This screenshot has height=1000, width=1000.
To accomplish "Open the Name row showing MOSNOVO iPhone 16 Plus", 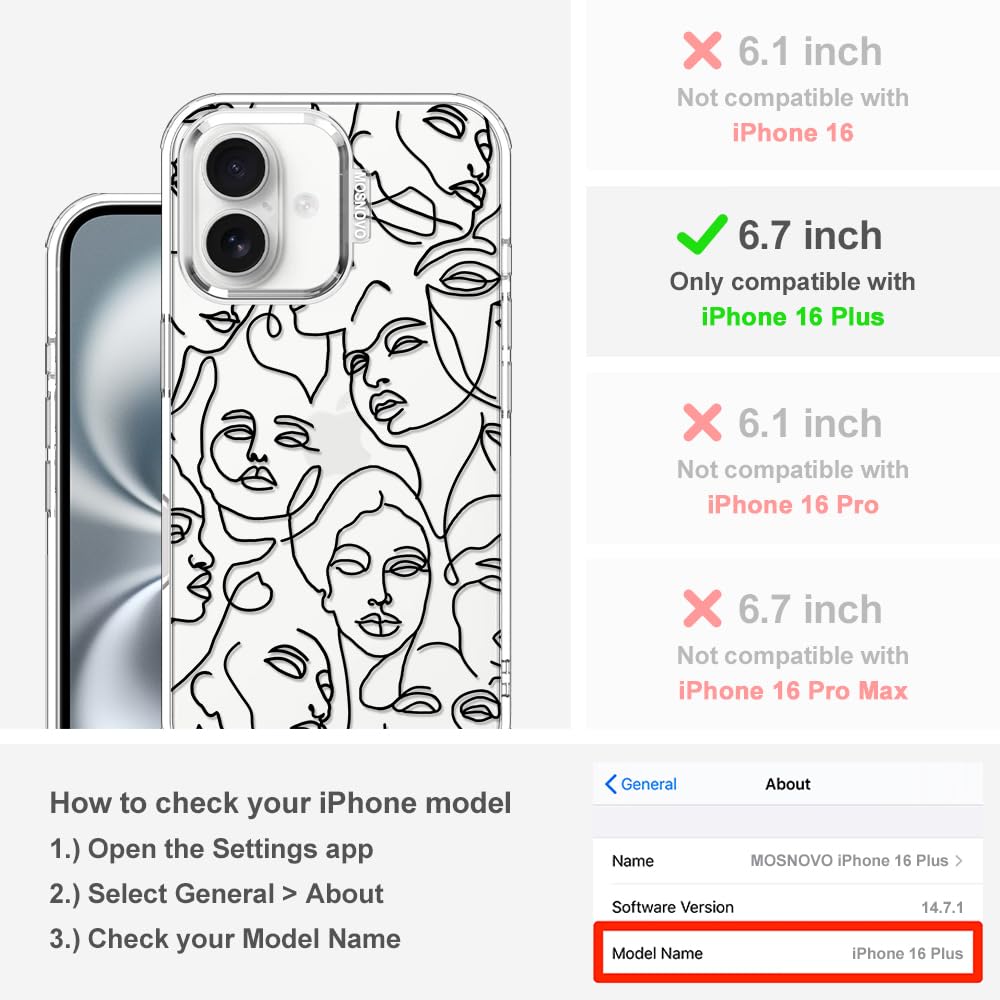I will click(x=788, y=860).
